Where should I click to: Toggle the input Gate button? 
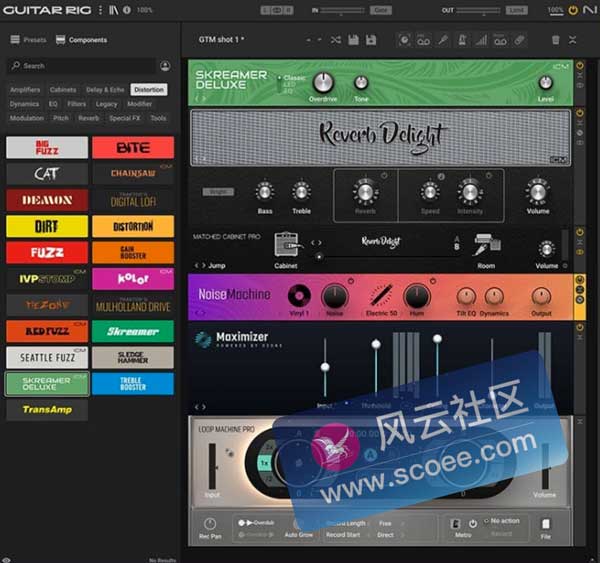pyautogui.click(x=381, y=10)
